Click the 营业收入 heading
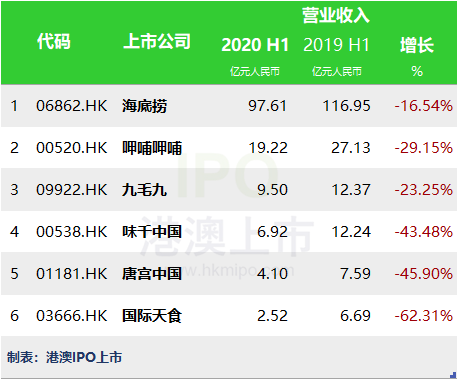457x389 pixels. tap(336, 16)
